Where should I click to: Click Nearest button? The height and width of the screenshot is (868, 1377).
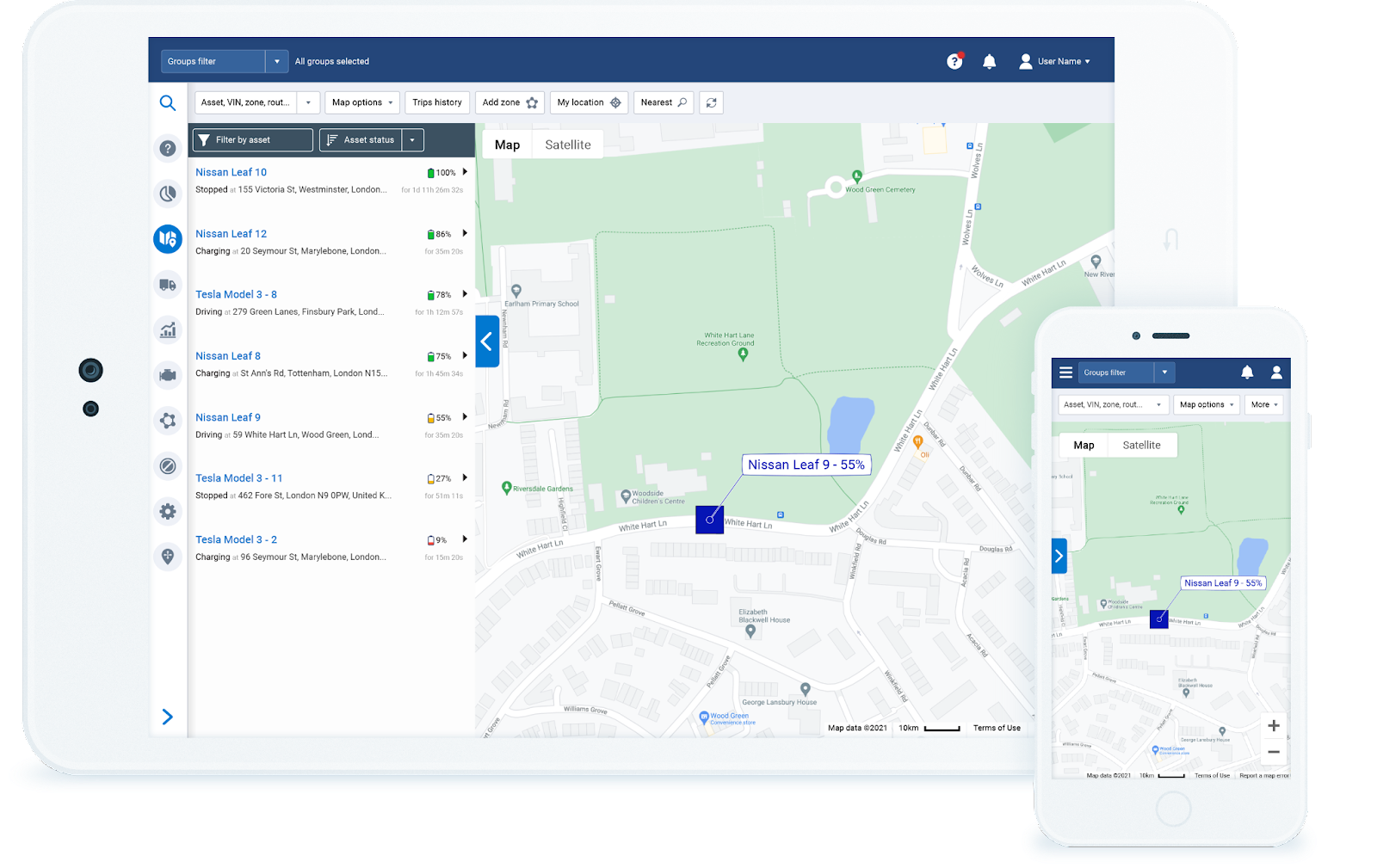[664, 102]
